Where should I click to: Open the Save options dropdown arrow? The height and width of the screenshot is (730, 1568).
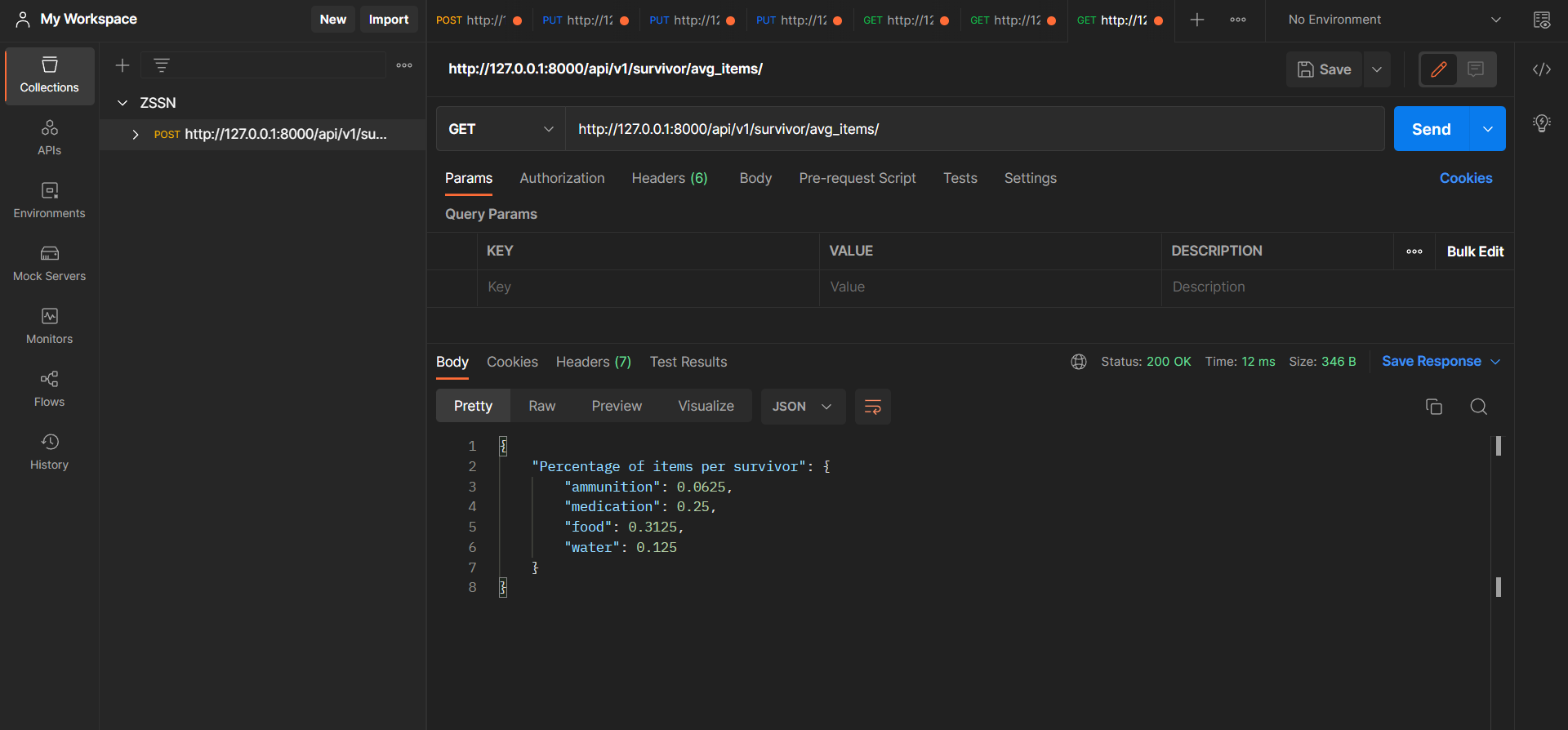point(1377,69)
